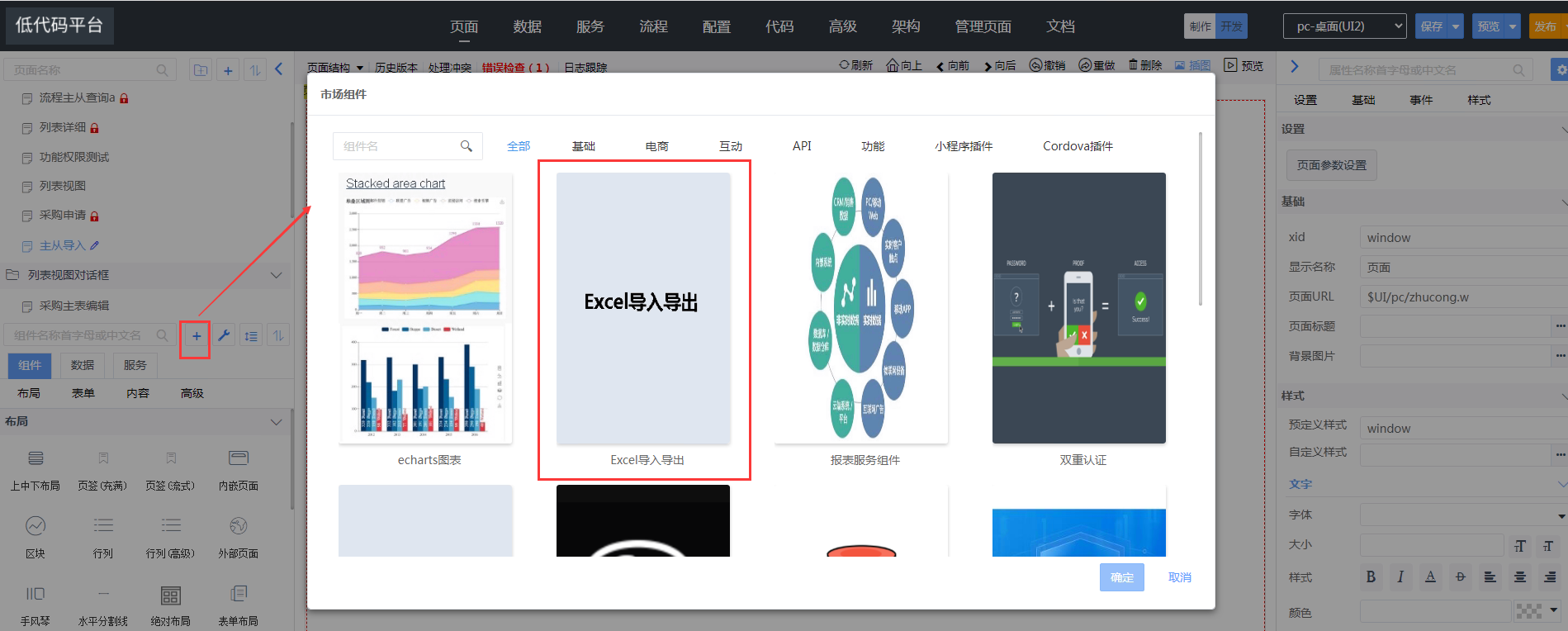Switch to the 数据 sub-tab in component panel
Screen dimensions: 1568x631
tap(83, 365)
